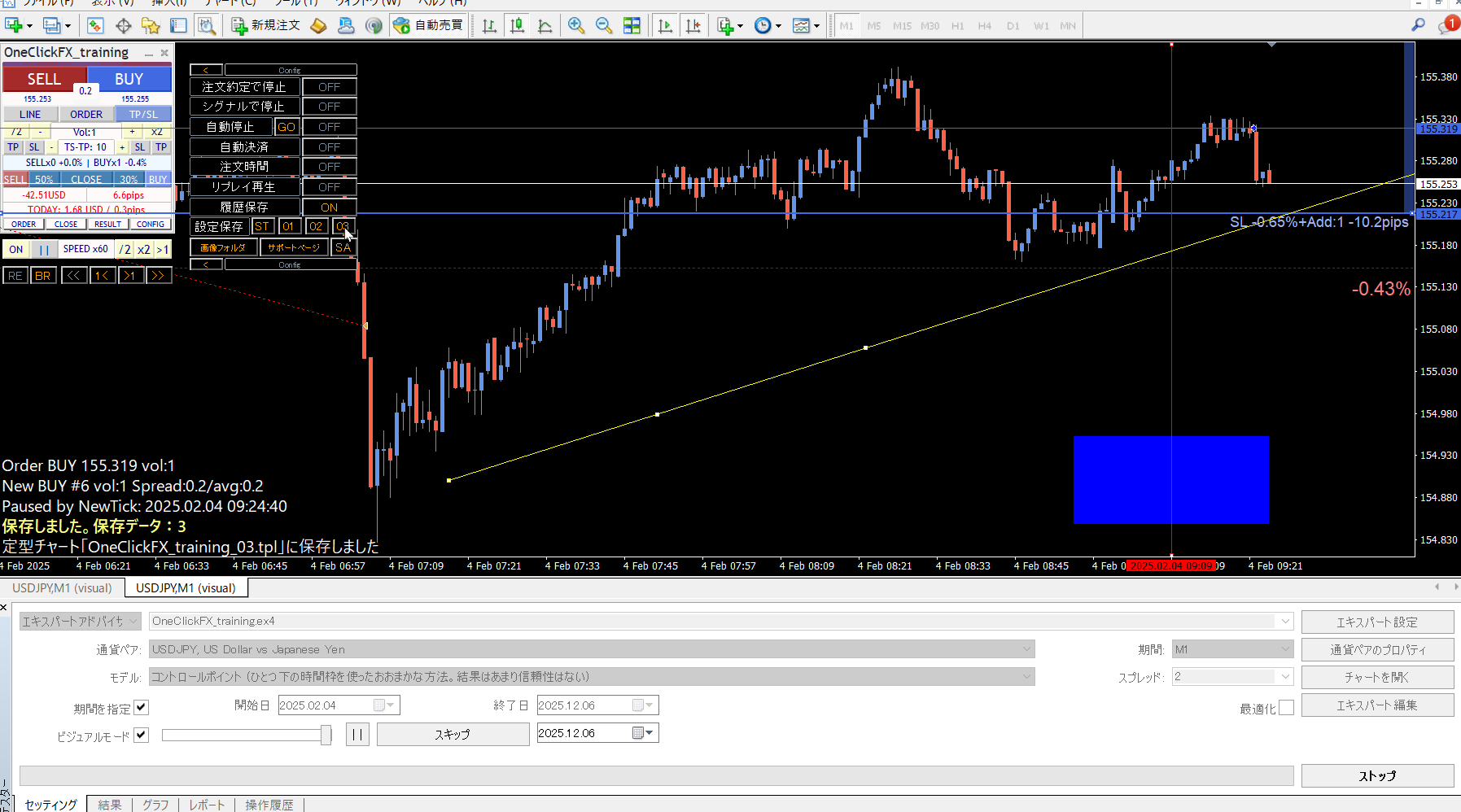Click the visual mode speed slider handle

326,735
